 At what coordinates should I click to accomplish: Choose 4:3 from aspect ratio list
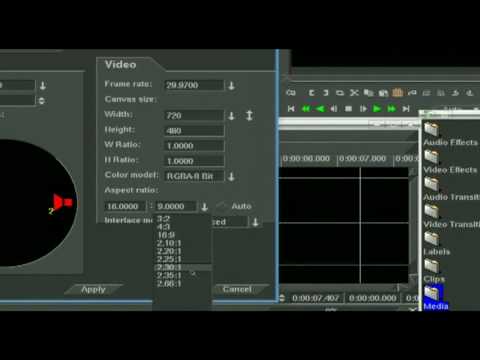coord(163,227)
